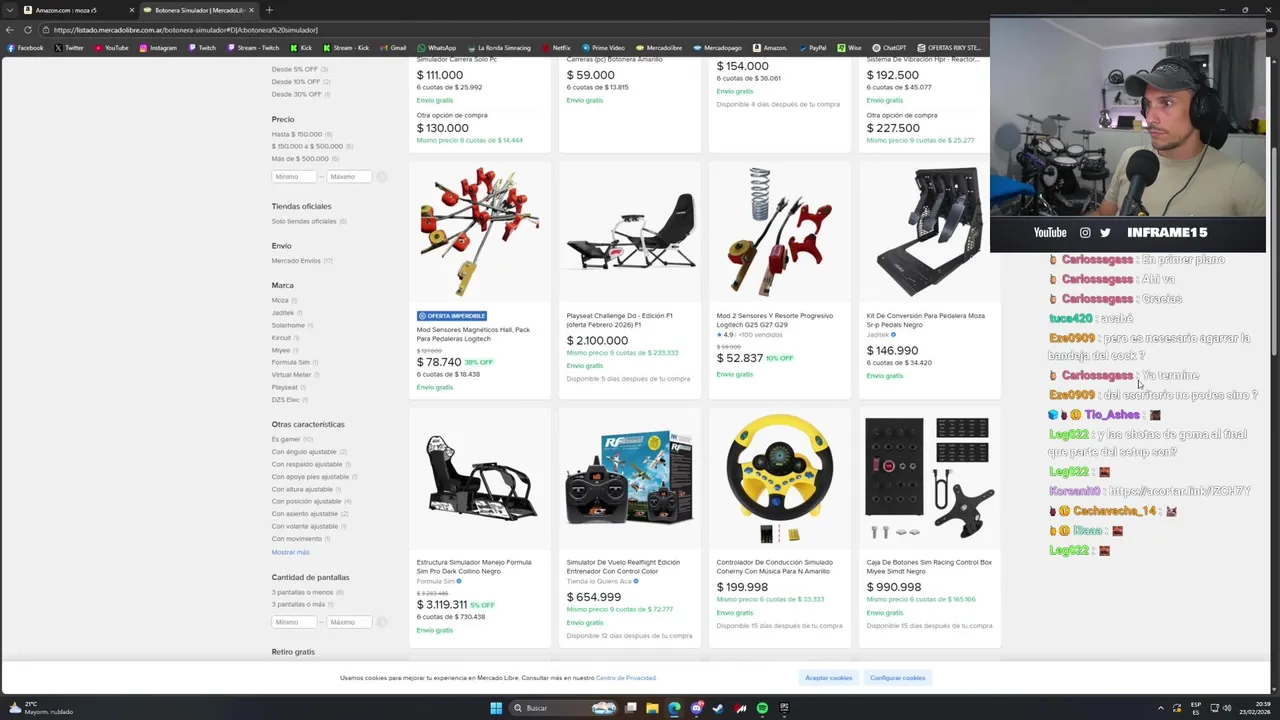Image resolution: width=1280 pixels, height=720 pixels.
Task: Apply price range with arrow button
Action: (382, 176)
